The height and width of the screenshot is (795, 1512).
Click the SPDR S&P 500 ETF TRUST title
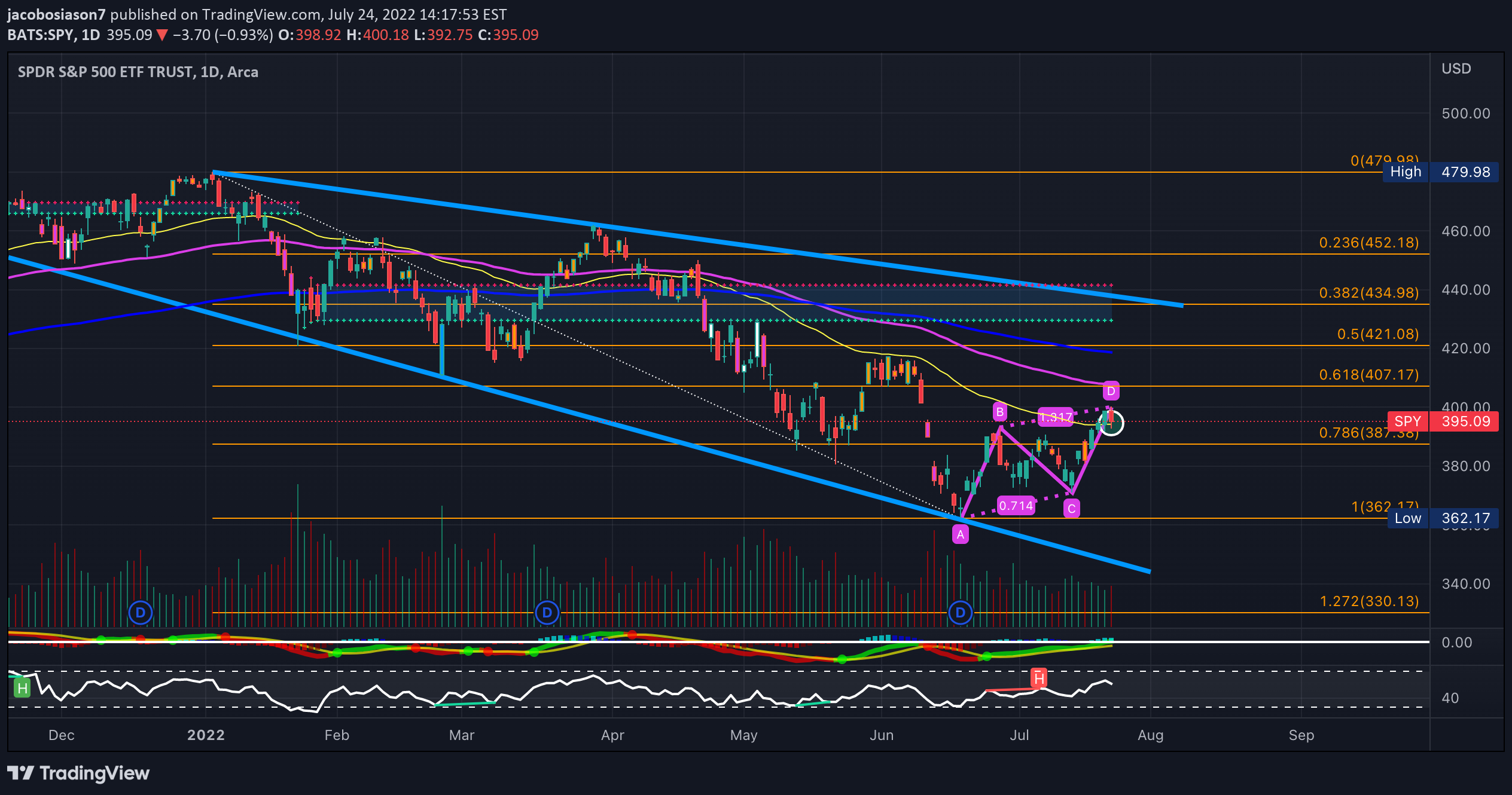(x=138, y=72)
